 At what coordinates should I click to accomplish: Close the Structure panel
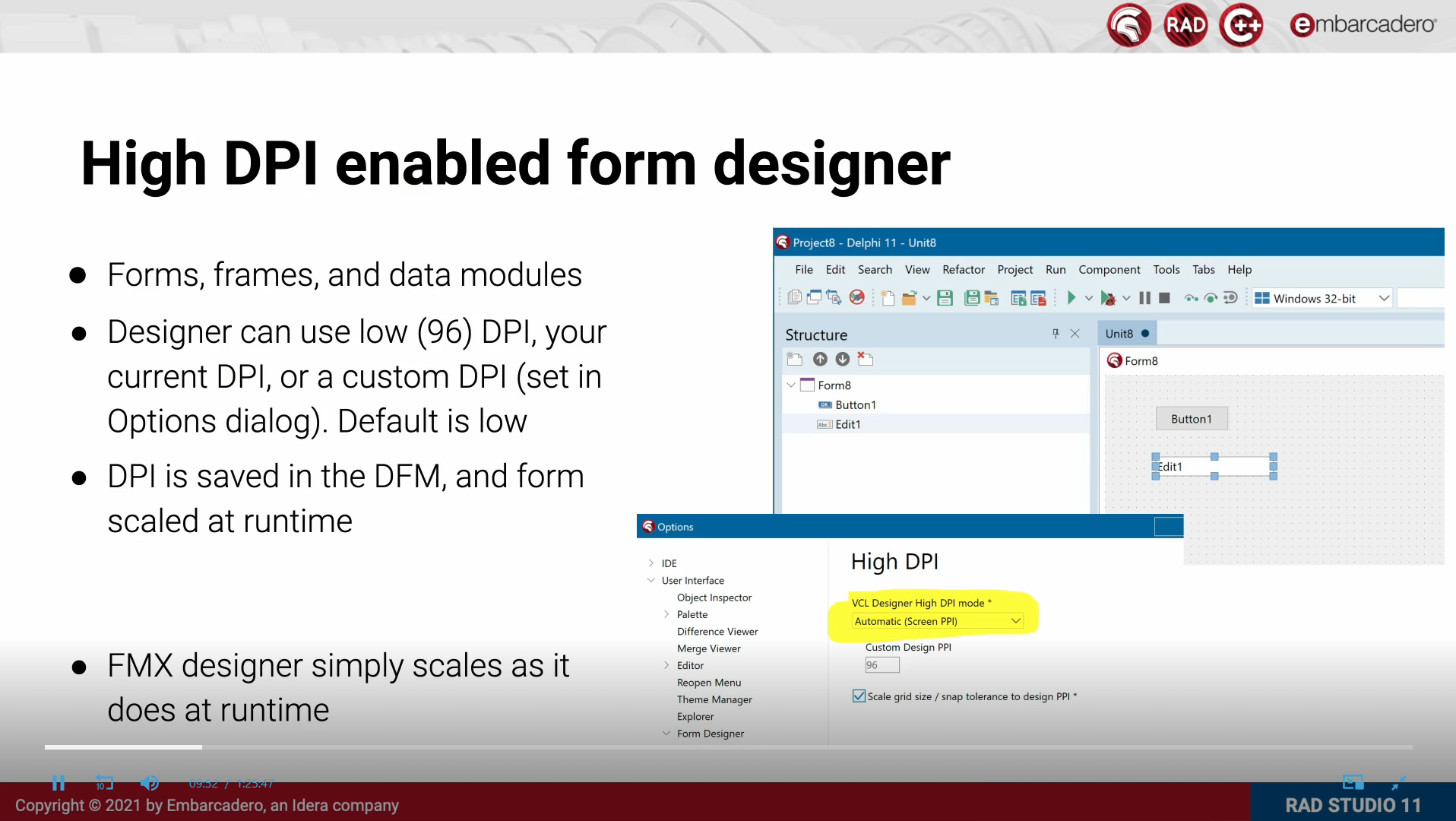(1075, 334)
